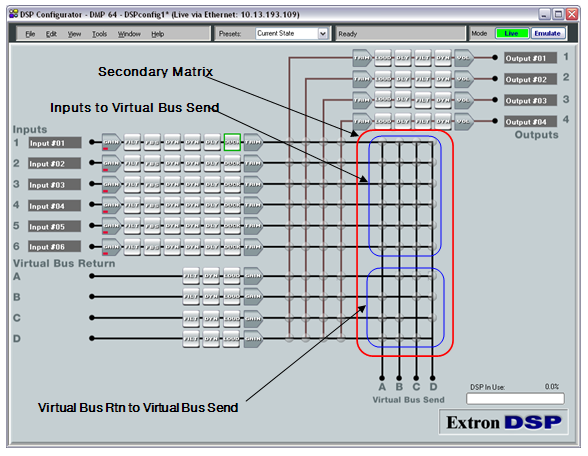Open the Input #01 GAIN block

[111, 142]
